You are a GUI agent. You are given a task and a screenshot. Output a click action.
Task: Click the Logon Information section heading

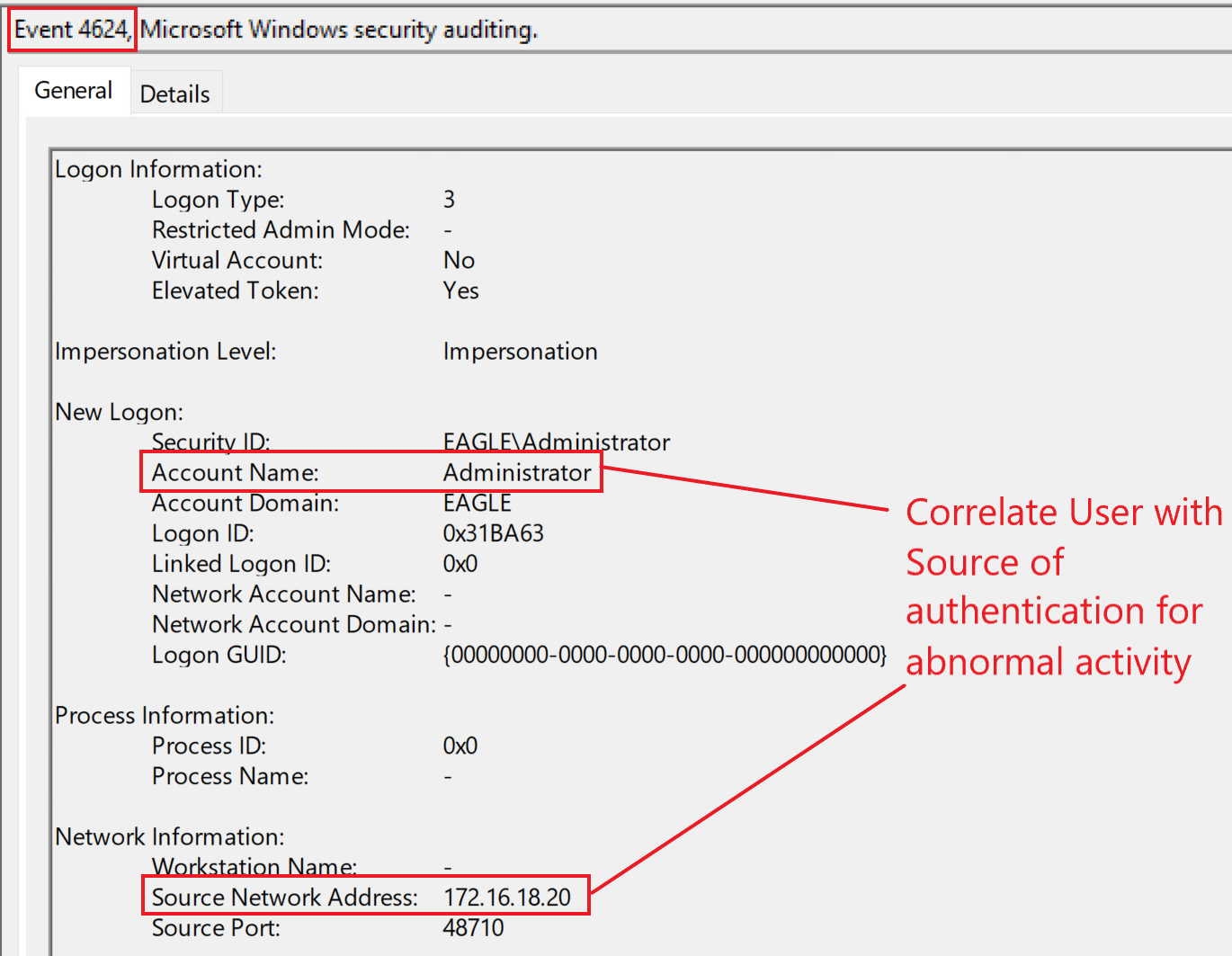pyautogui.click(x=158, y=170)
